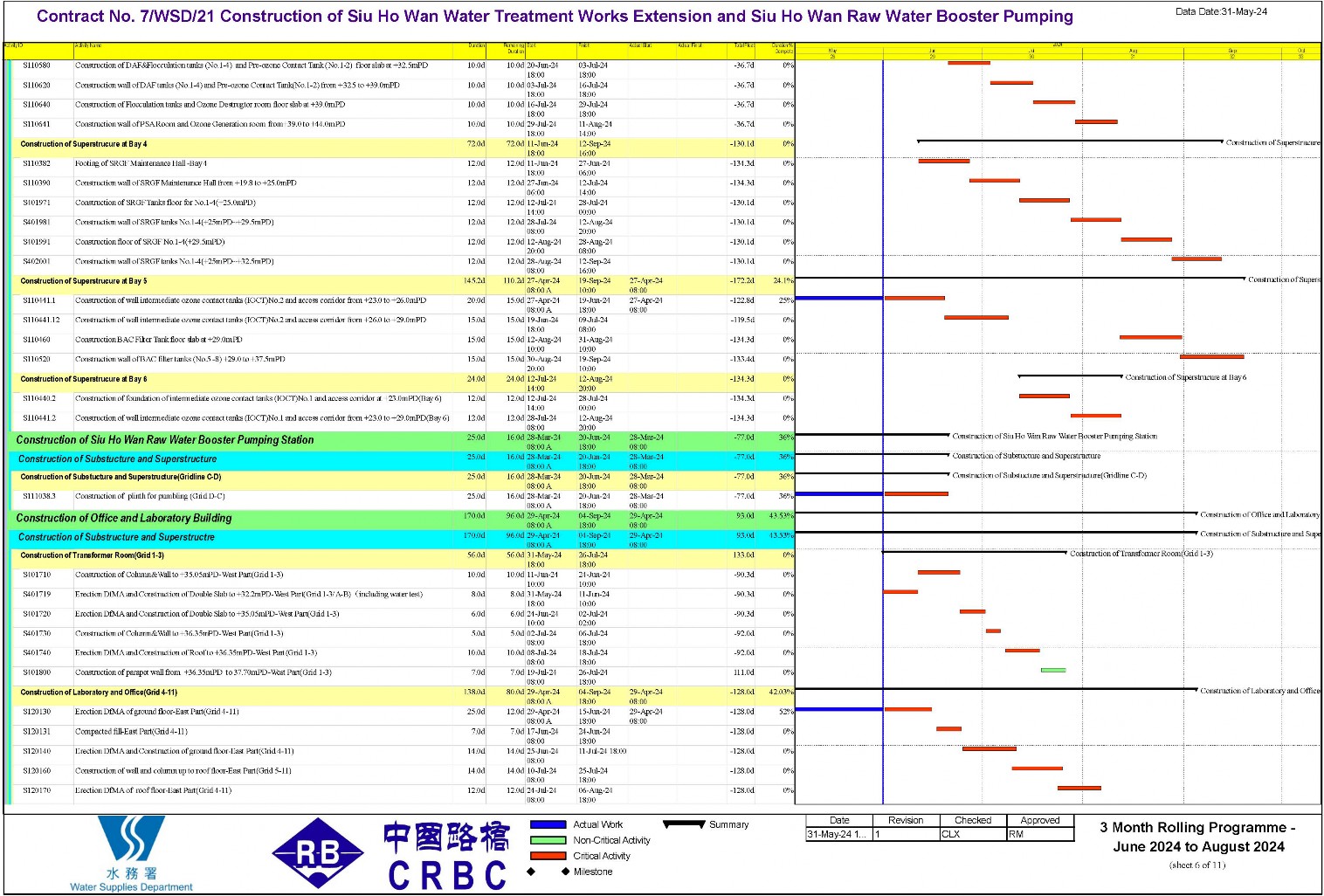The height and width of the screenshot is (896, 1324).
Task: Select activity ID S110441.12
Action: click(41, 320)
